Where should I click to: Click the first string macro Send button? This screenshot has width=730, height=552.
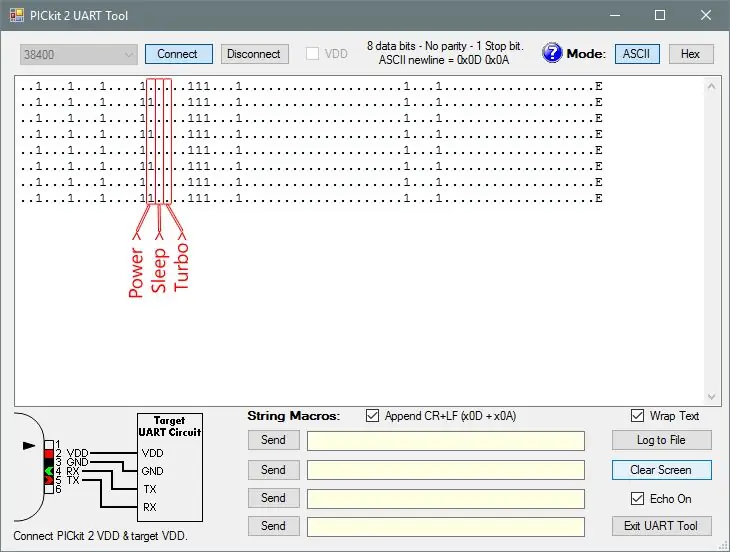274,440
